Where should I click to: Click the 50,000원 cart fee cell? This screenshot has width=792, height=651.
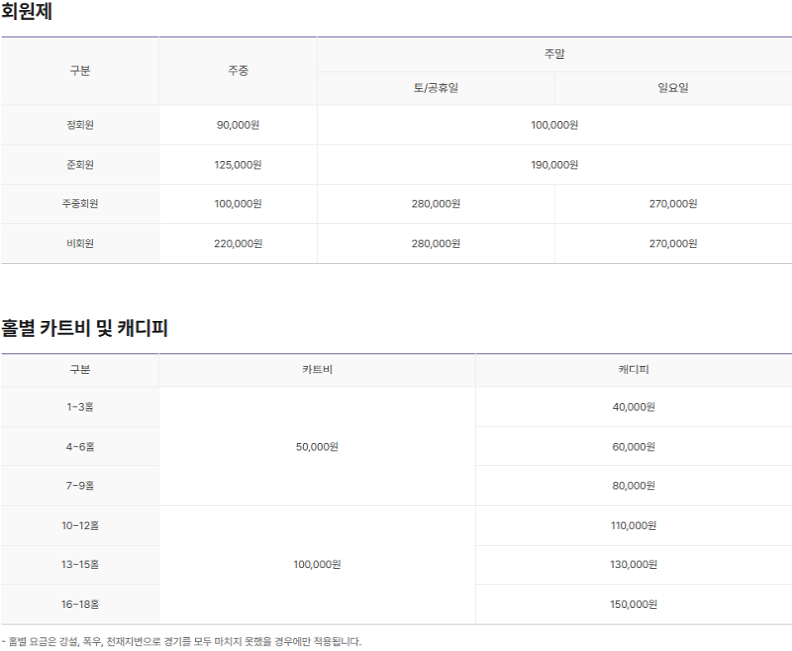317,447
